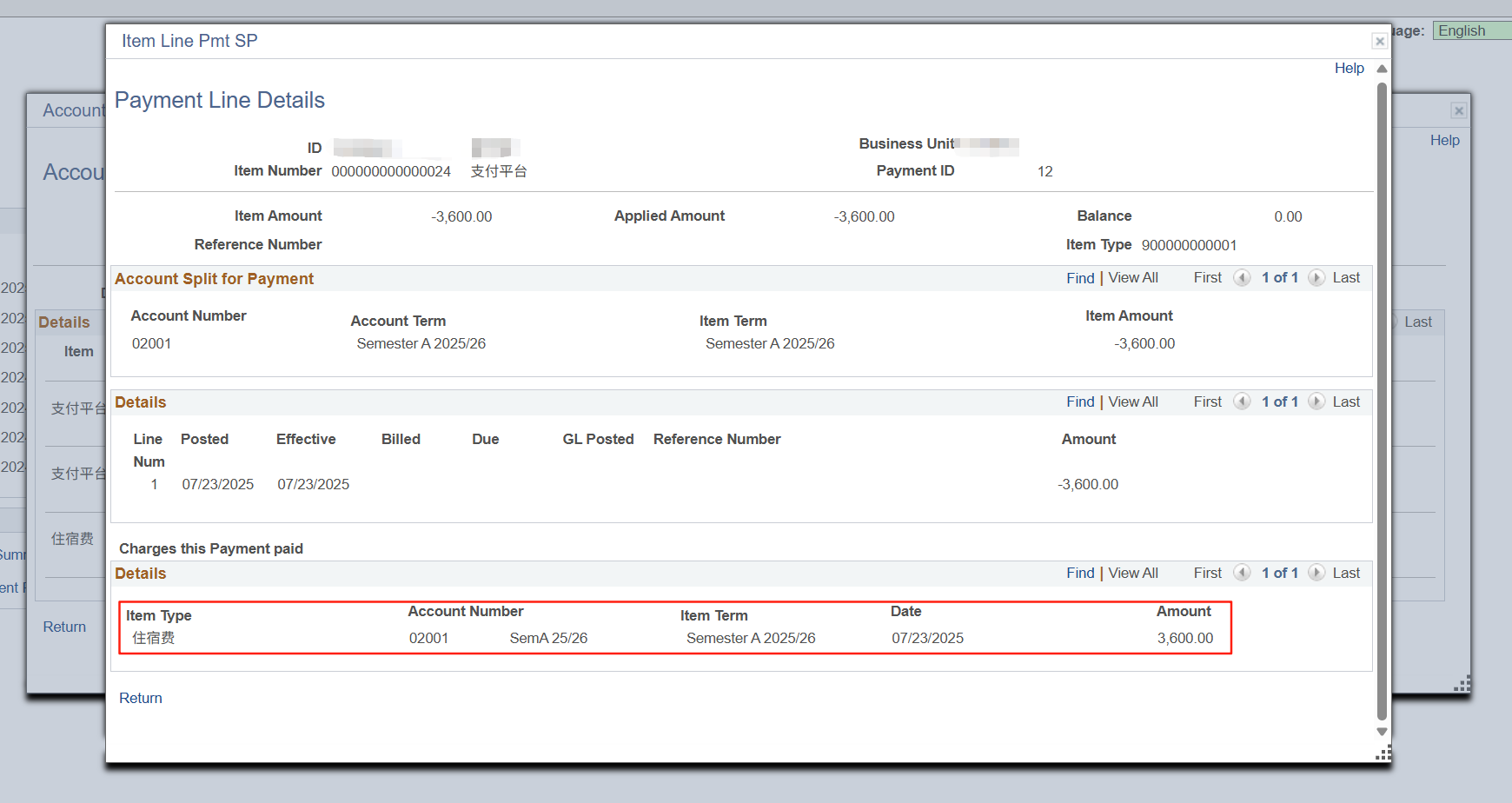Click View All in Charges paid Details section

1133,573
